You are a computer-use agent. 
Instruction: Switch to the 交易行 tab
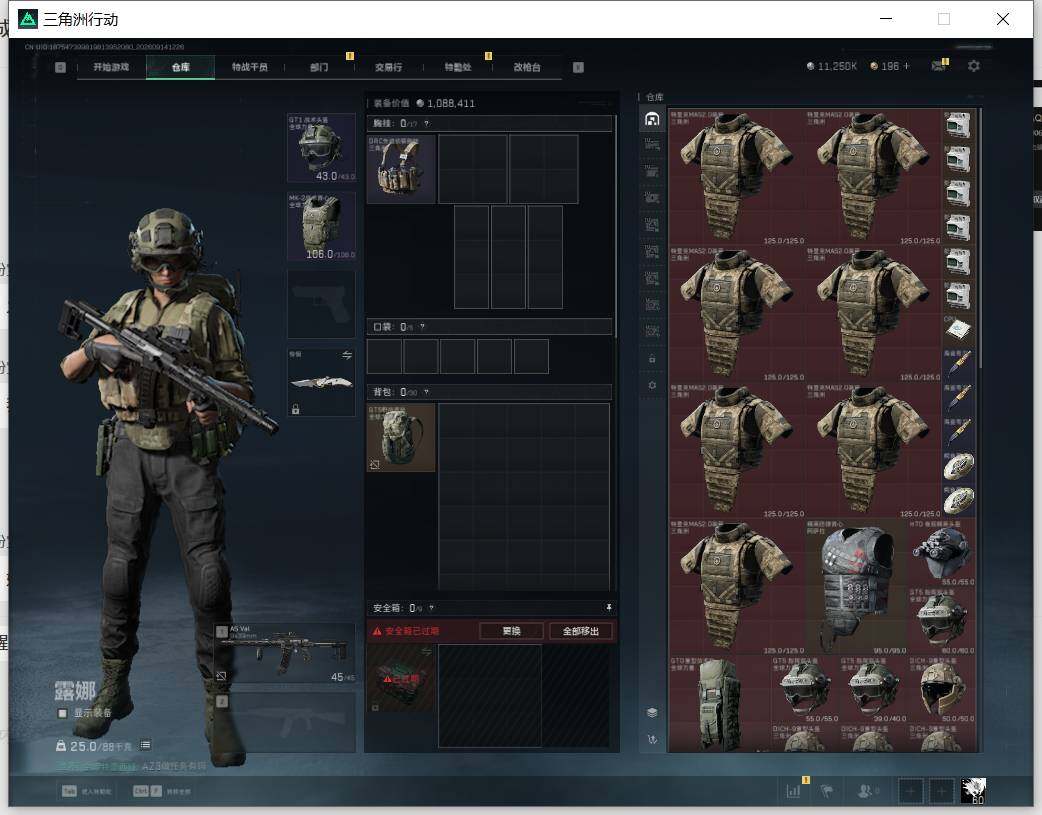tap(388, 67)
